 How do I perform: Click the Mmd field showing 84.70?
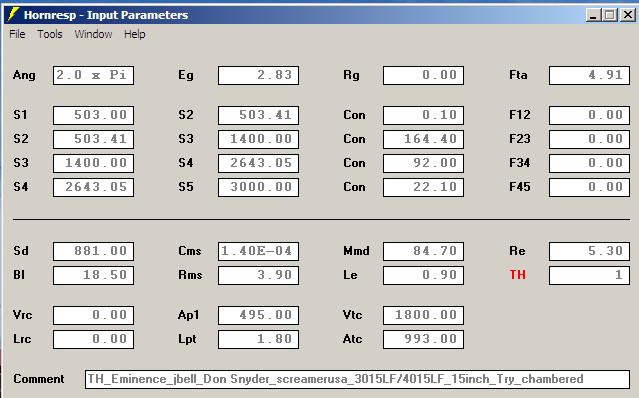click(423, 251)
